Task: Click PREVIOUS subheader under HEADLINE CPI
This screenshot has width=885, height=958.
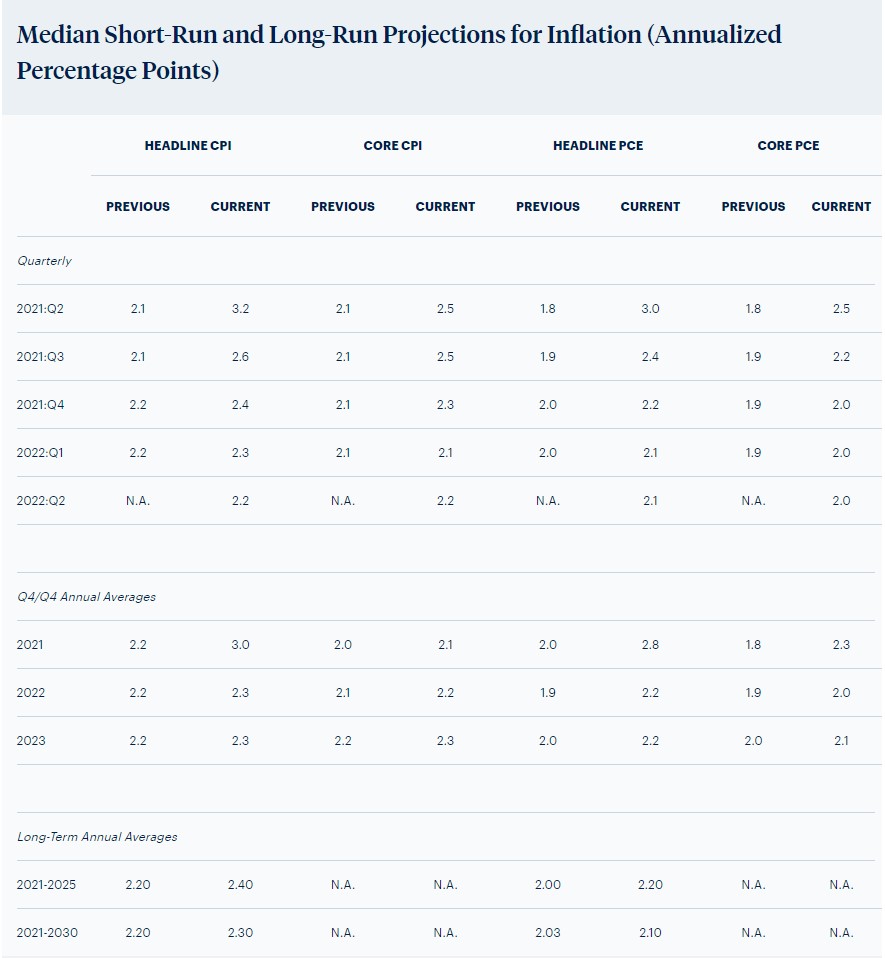Action: pyautogui.click(x=138, y=207)
